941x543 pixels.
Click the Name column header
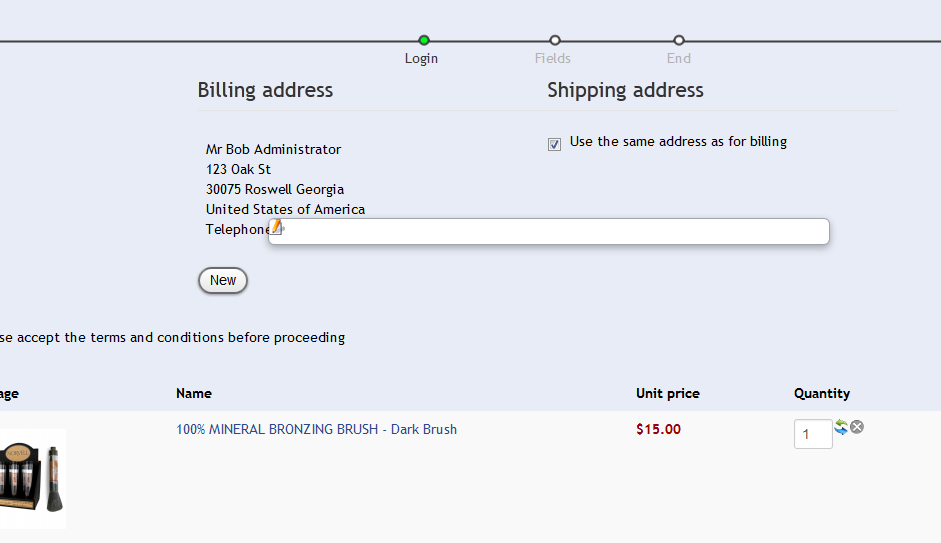193,393
